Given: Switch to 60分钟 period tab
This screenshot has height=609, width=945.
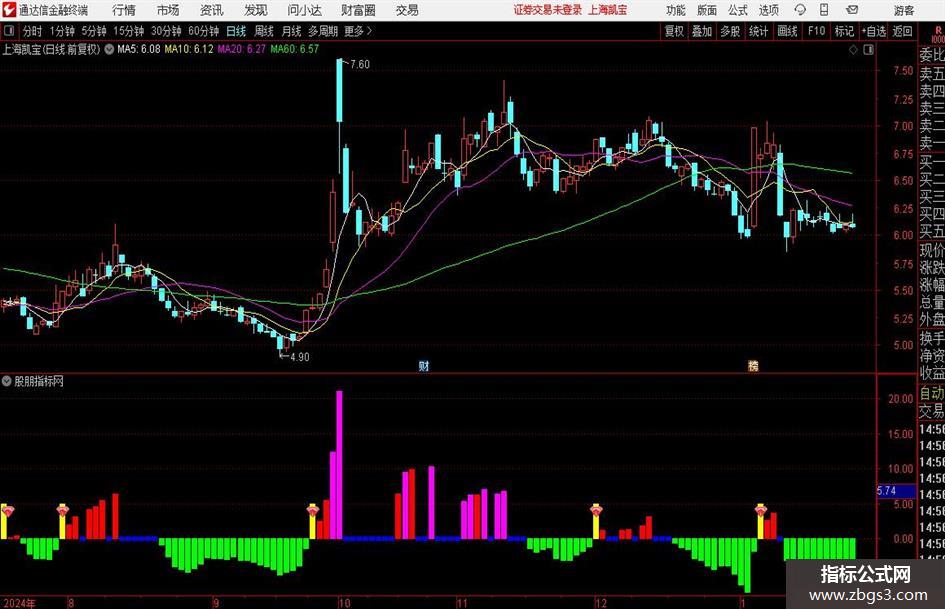Looking at the screenshot, I should (204, 31).
